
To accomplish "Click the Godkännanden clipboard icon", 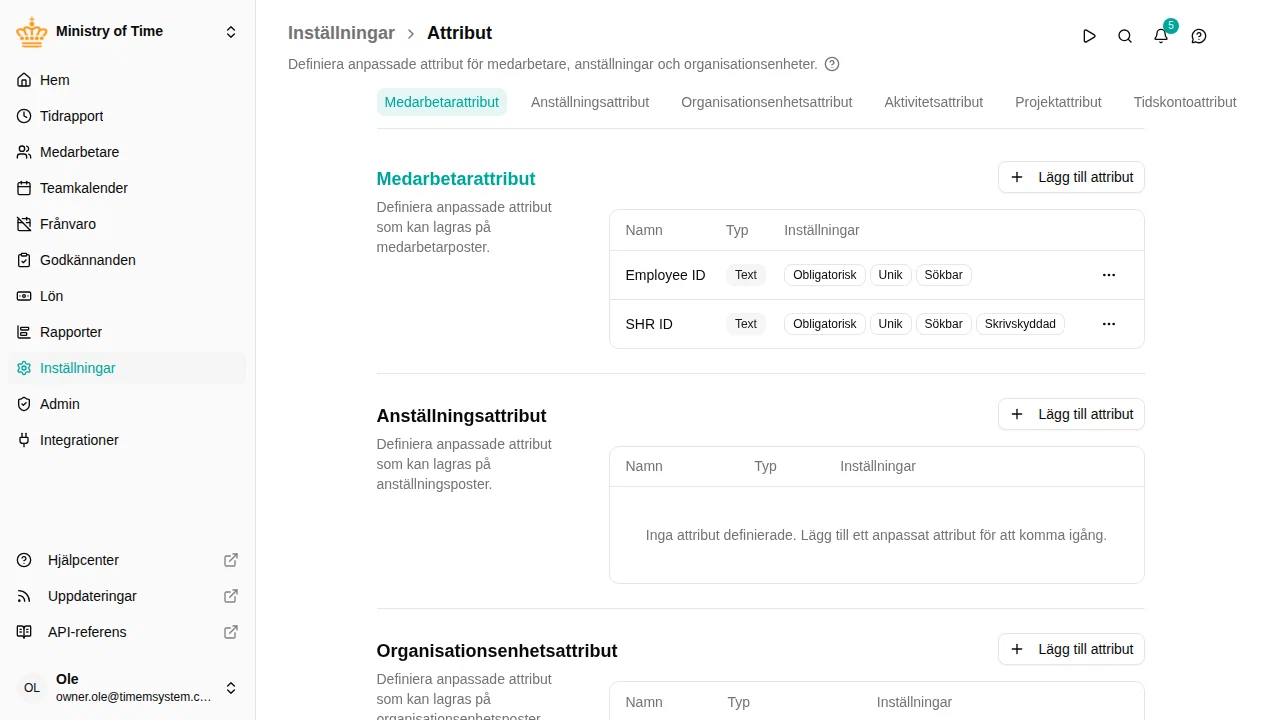I will pos(24,260).
